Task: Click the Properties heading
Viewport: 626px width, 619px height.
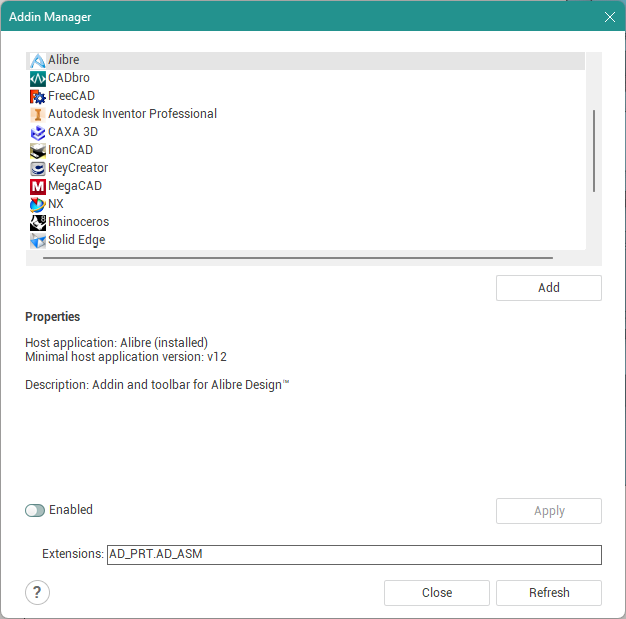Action: 53,317
